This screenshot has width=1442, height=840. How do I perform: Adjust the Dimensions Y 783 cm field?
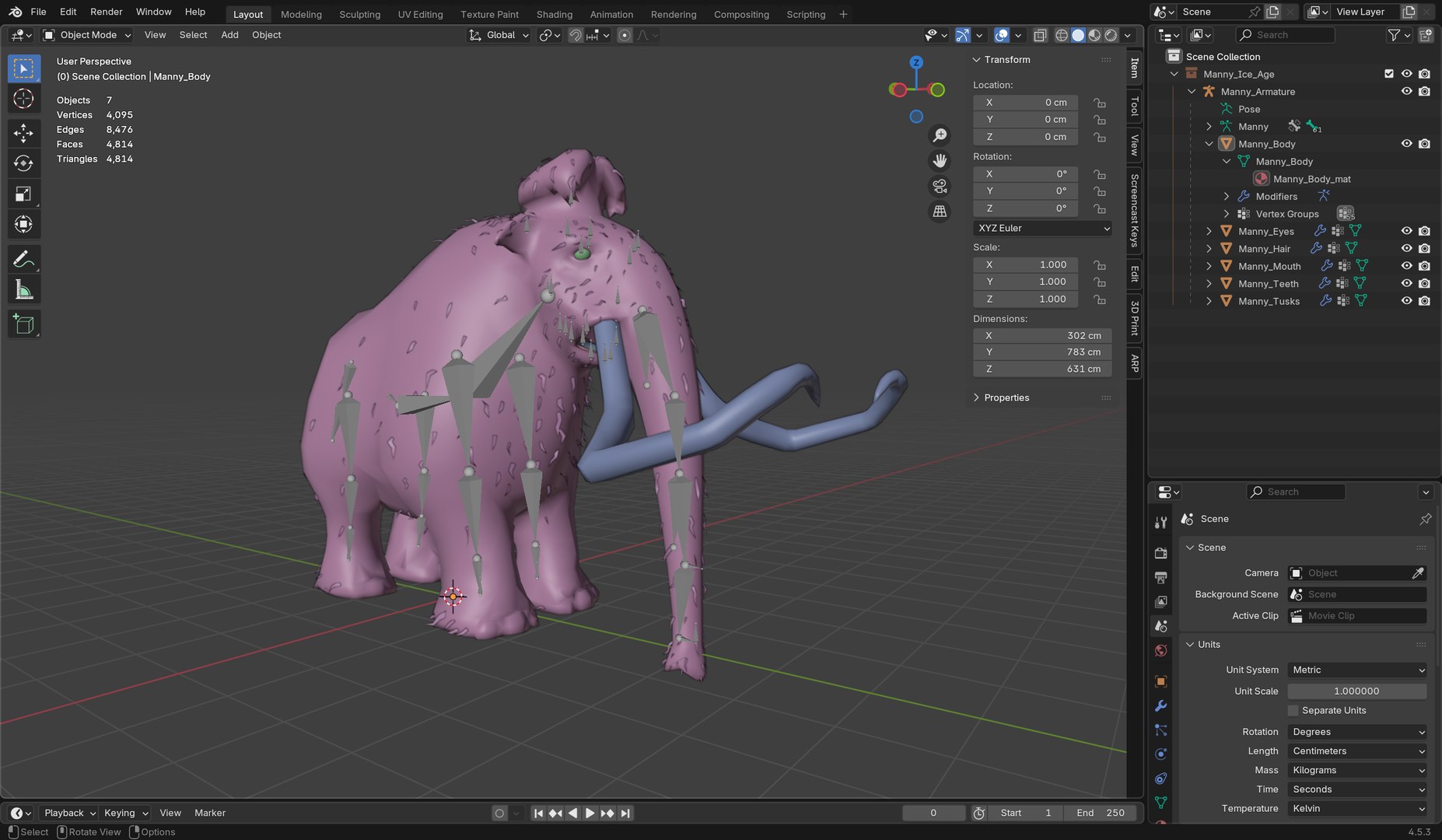tap(1042, 352)
